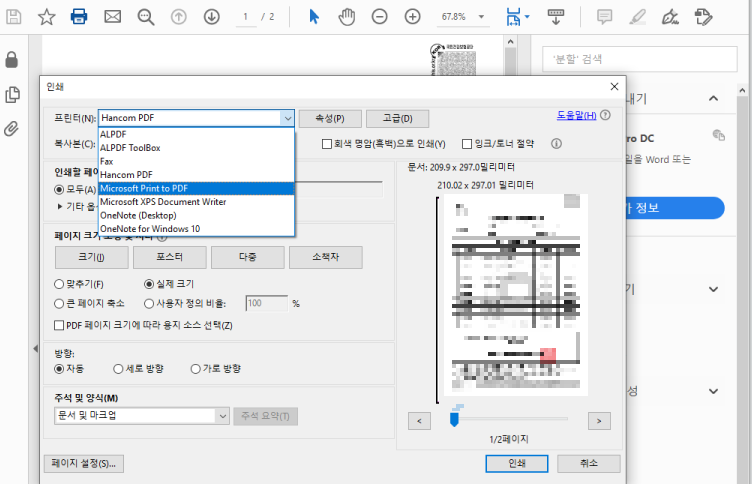Select the 실제 크기 radio button

pyautogui.click(x=149, y=284)
